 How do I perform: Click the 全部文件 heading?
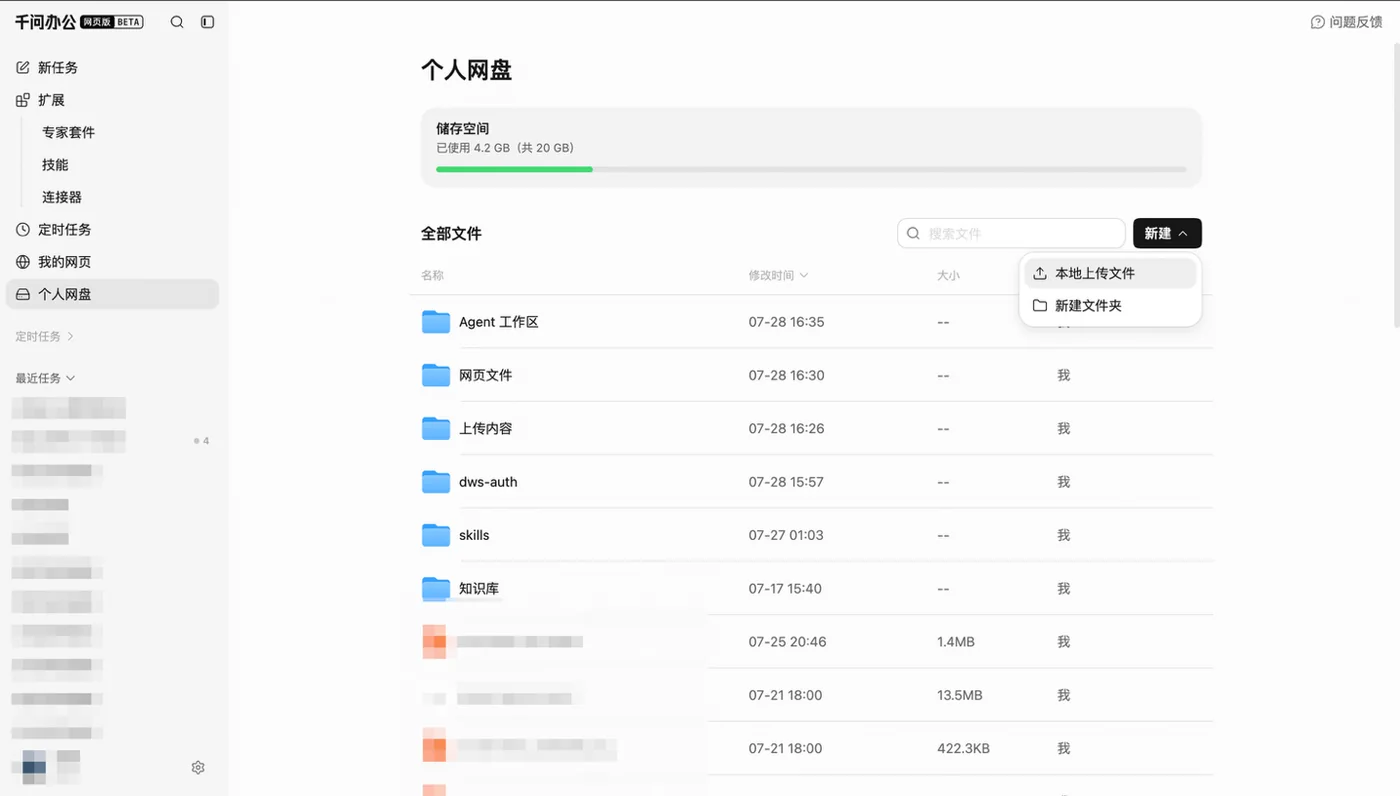point(451,234)
